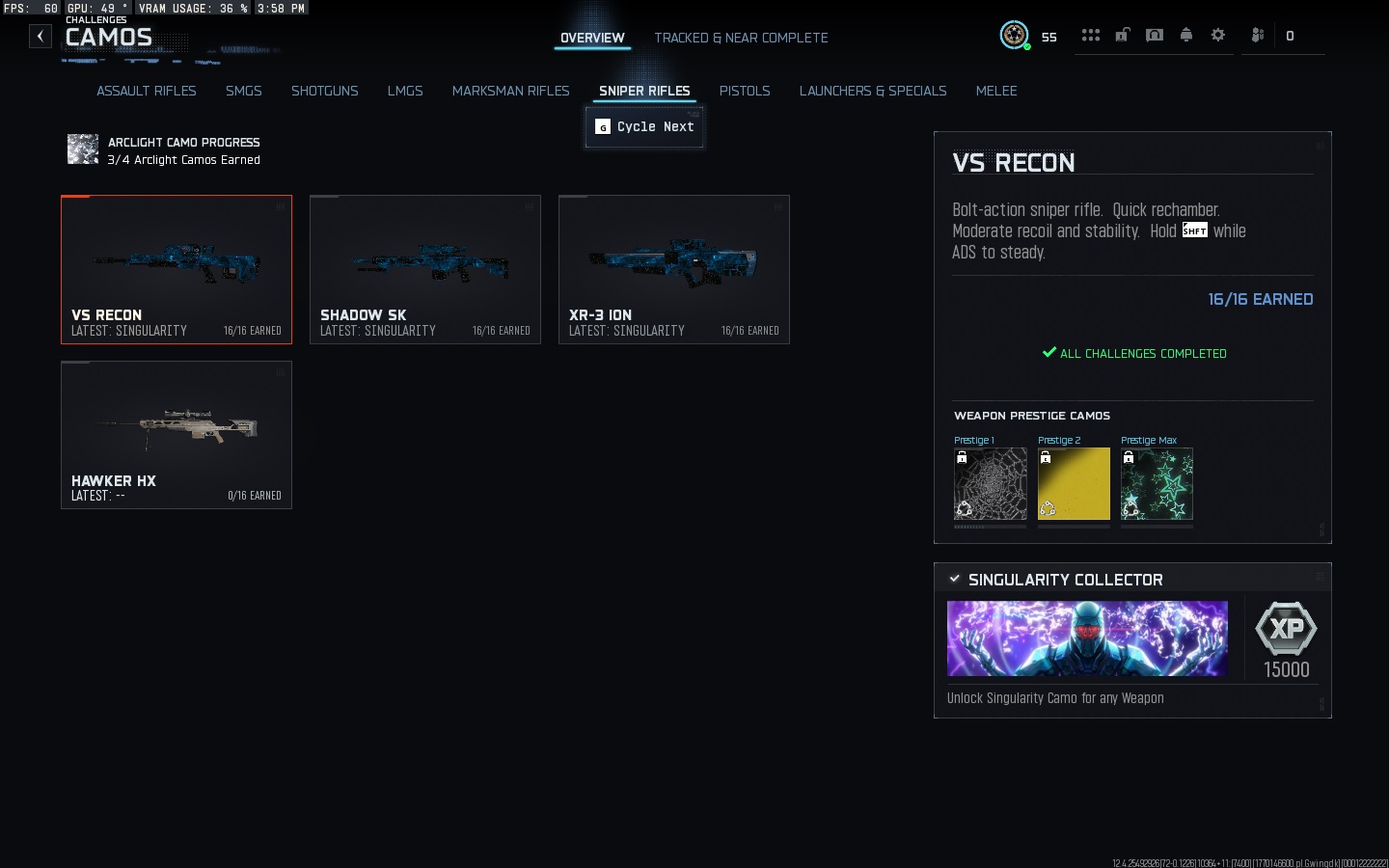Open the notifications bell icon
Screen dimensions: 1389x868
coord(1185,36)
